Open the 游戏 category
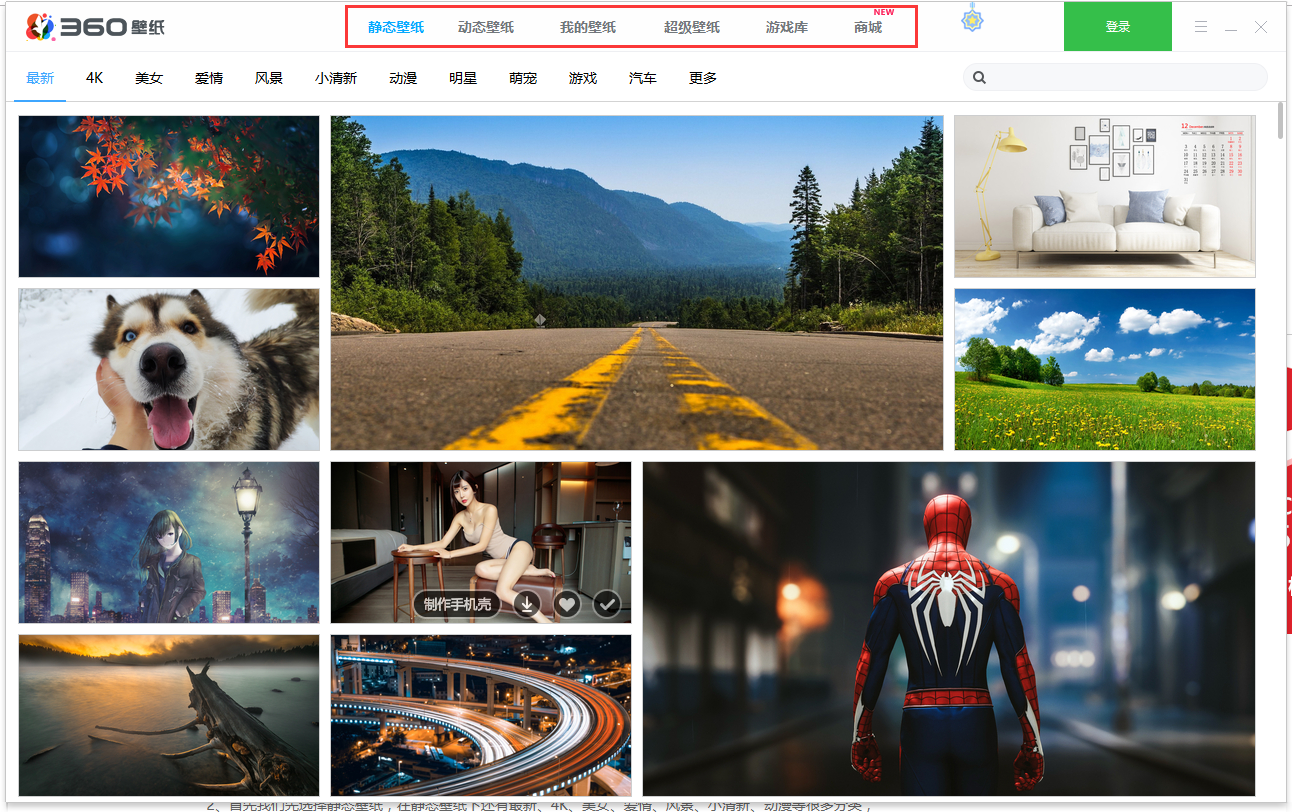The image size is (1292, 812). click(583, 78)
